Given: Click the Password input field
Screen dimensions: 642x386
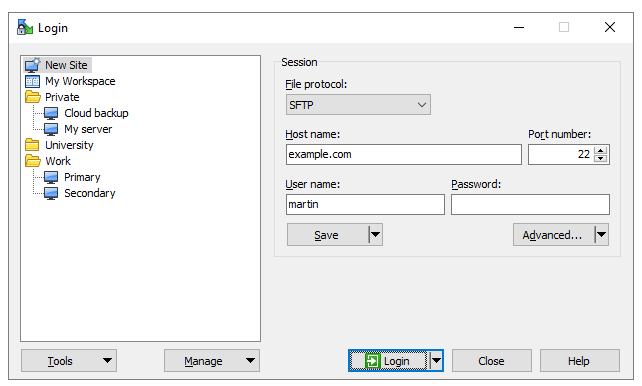Looking at the screenshot, I should (530, 204).
